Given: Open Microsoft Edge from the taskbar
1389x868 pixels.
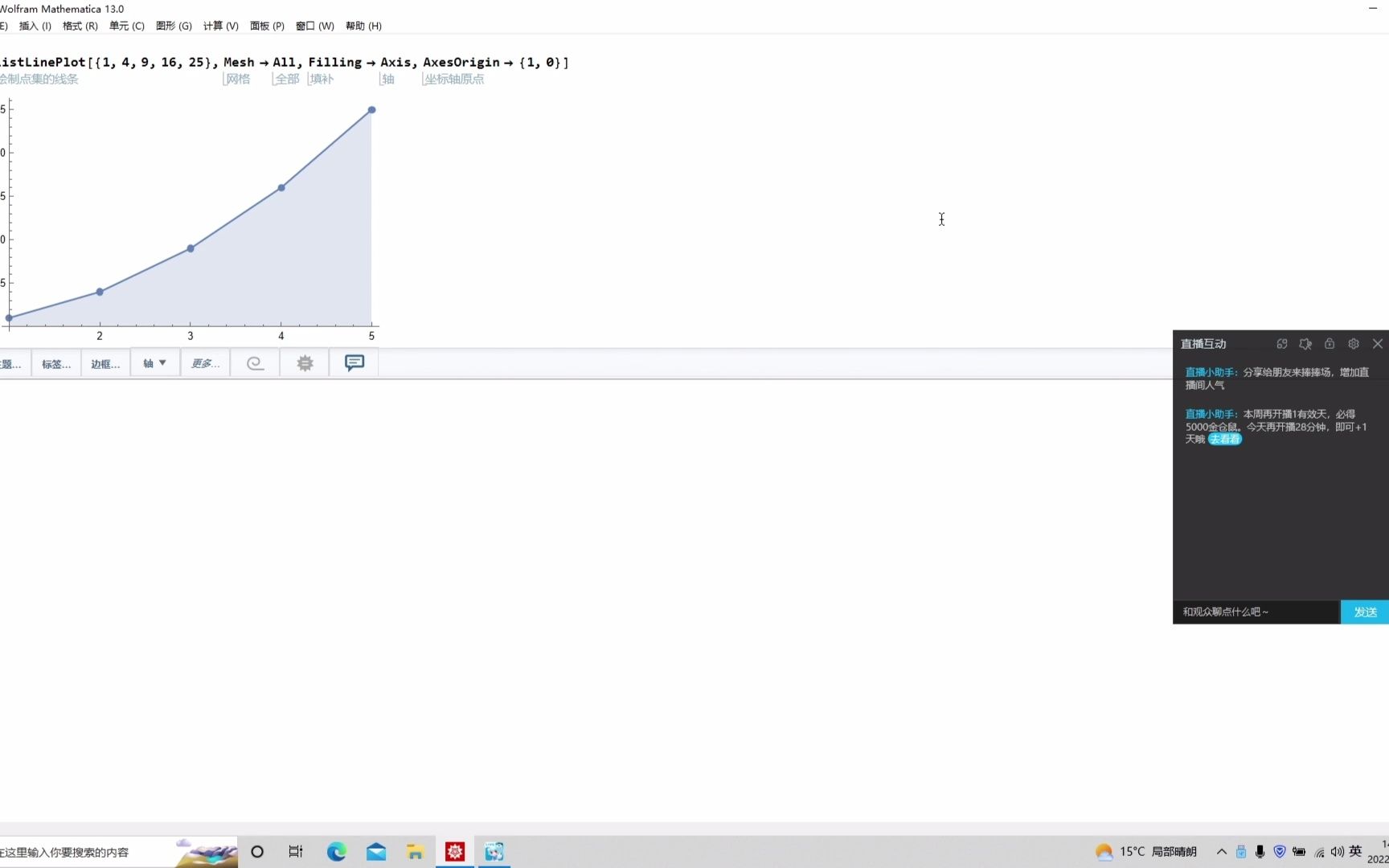Looking at the screenshot, I should [336, 852].
